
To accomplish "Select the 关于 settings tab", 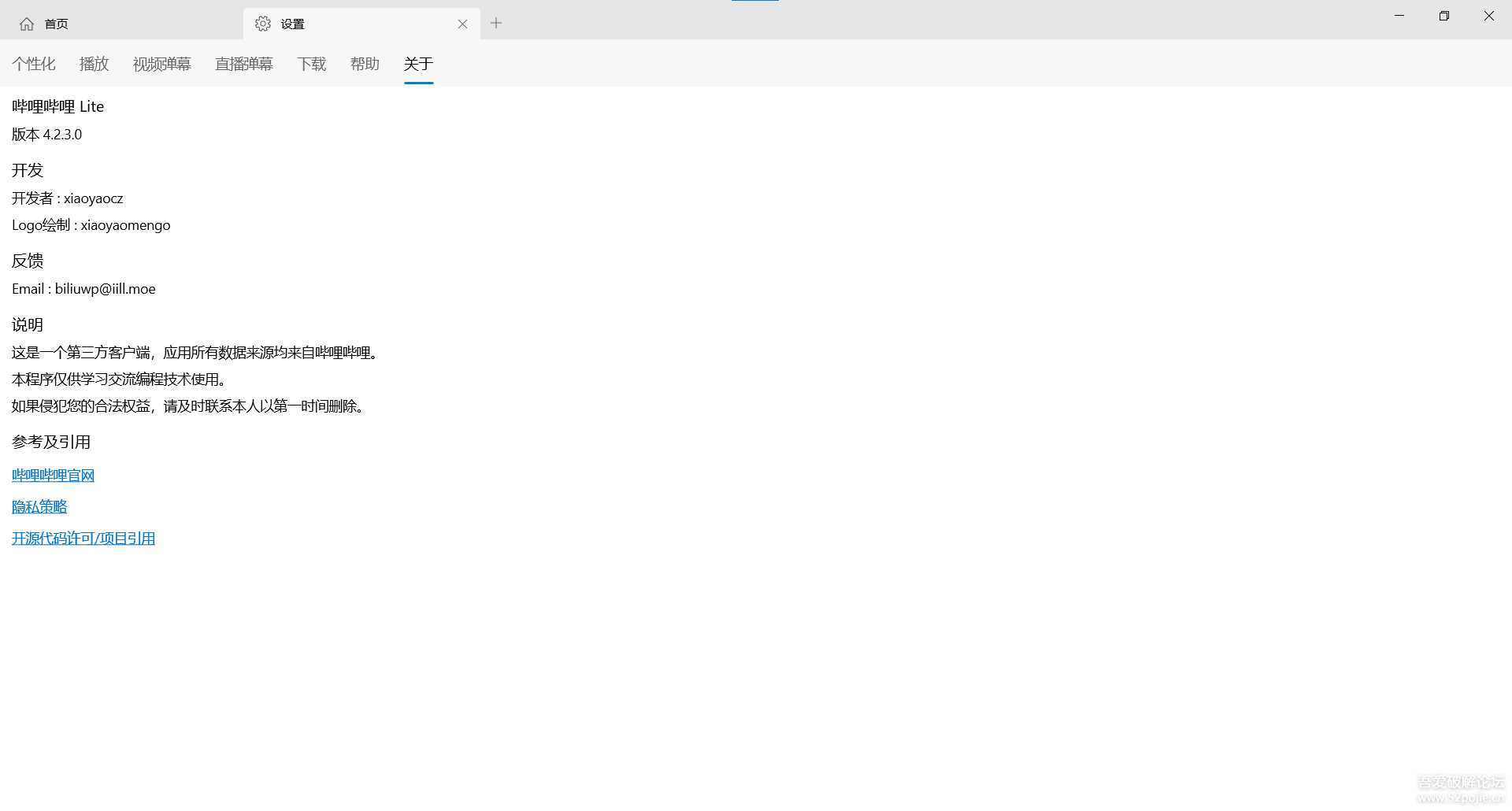I will [x=417, y=64].
